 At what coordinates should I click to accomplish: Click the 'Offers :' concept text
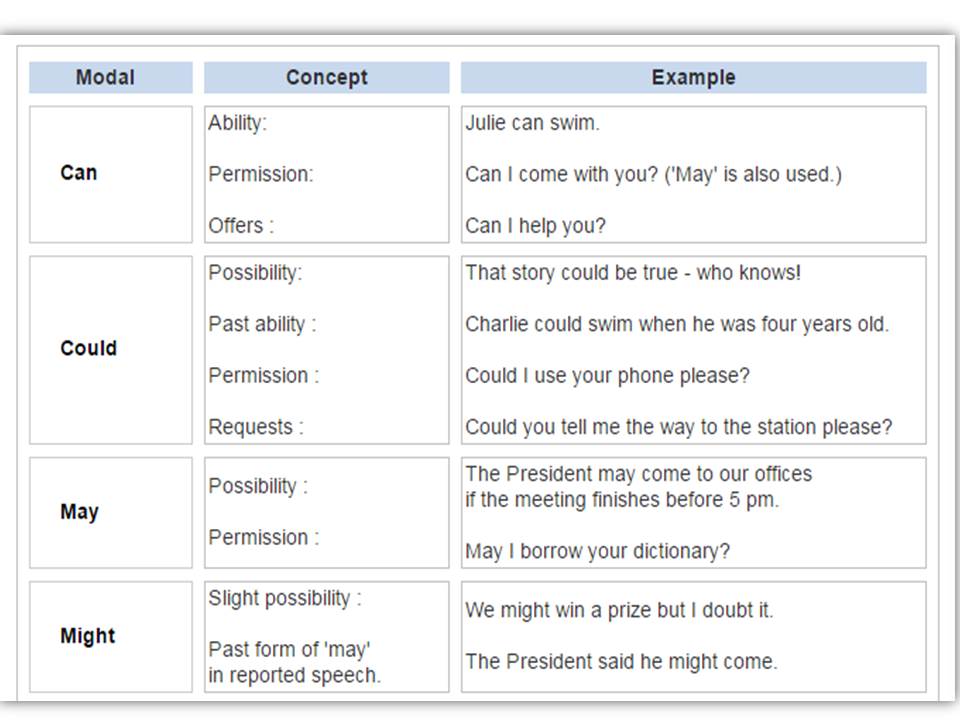click(241, 226)
